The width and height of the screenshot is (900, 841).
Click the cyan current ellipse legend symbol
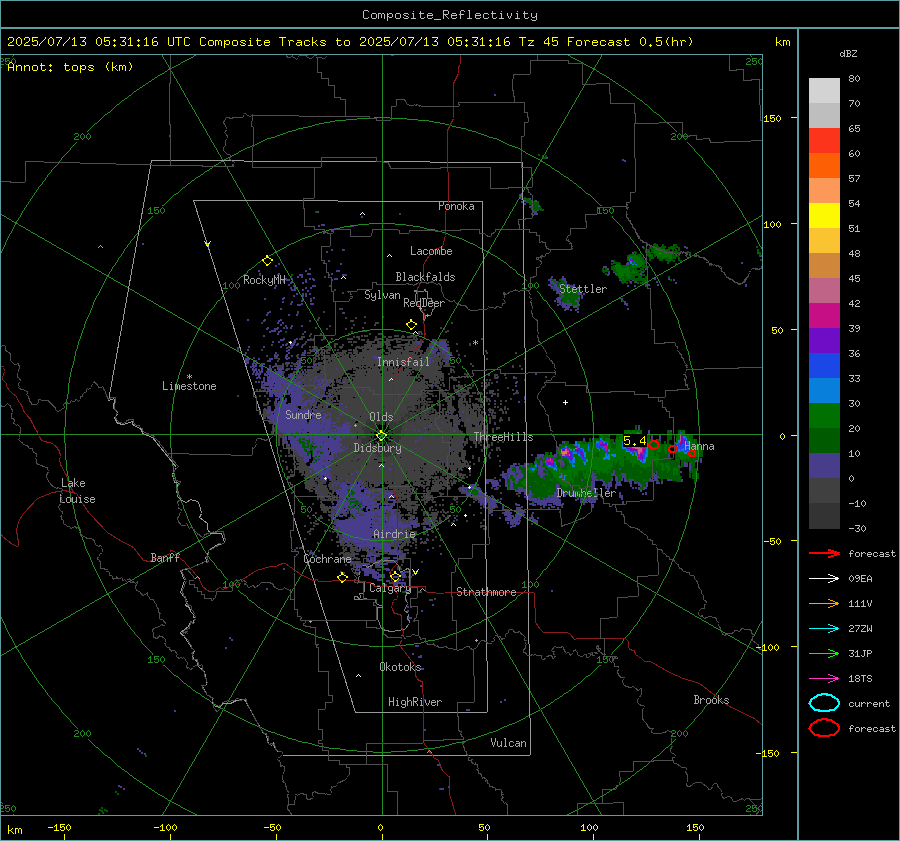[824, 703]
